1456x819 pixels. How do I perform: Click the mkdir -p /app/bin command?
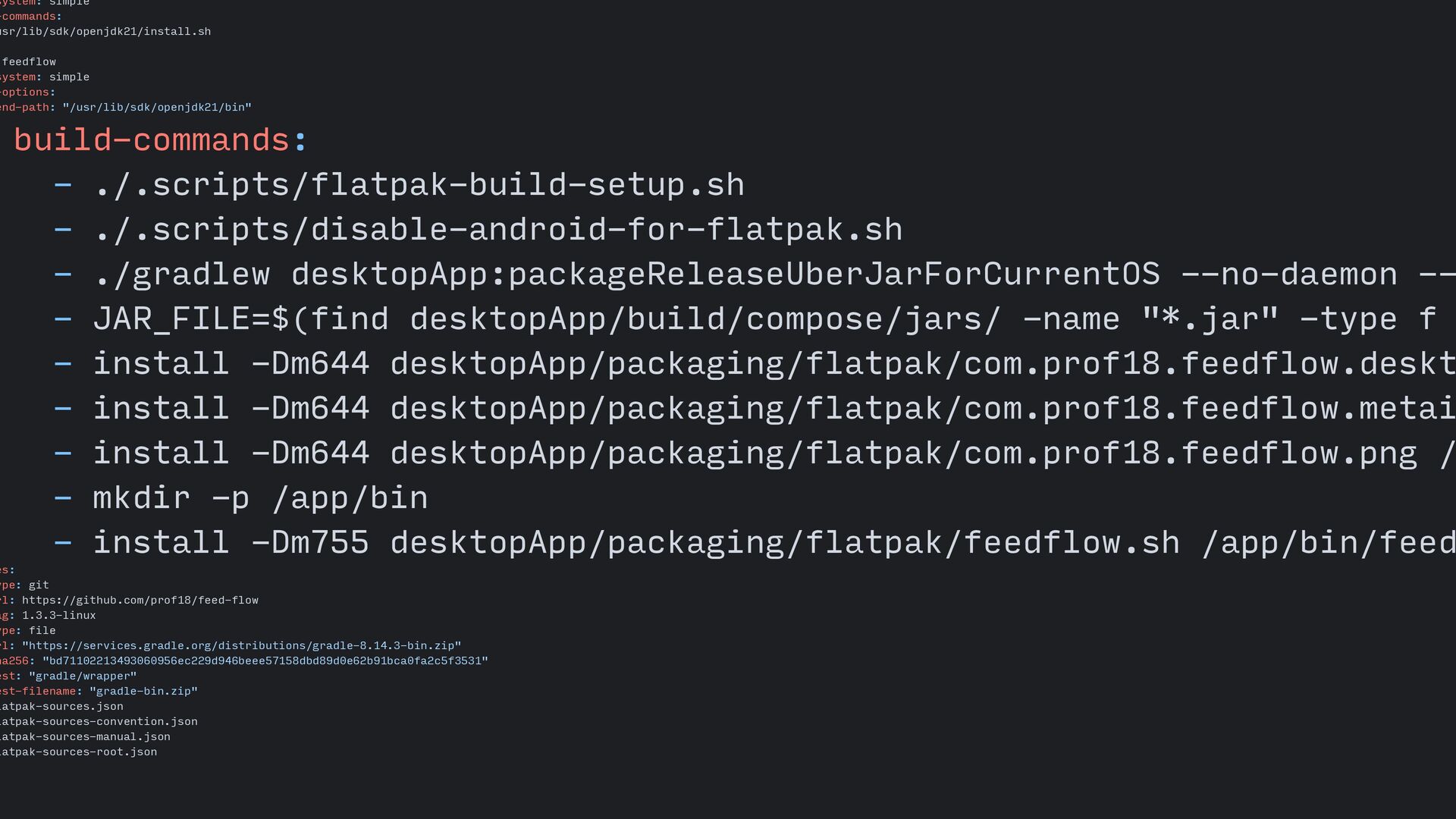[260, 498]
